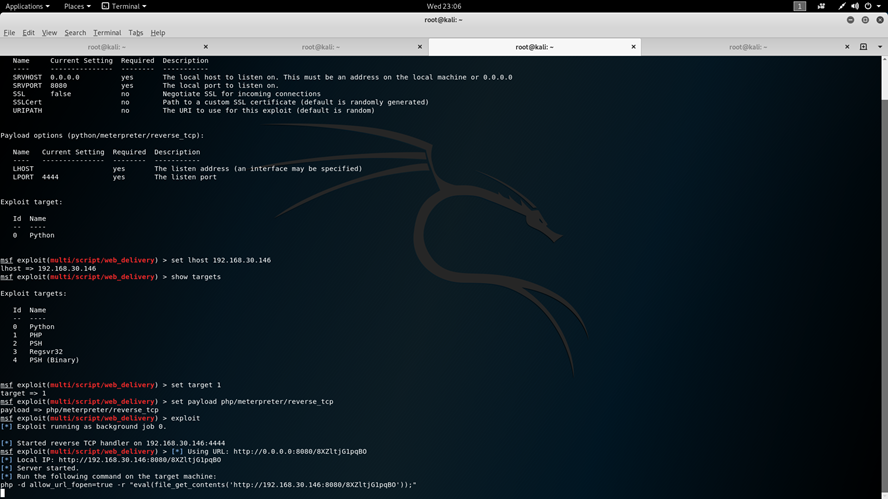The image size is (888, 499).
Task: Open the tab list dropdown arrow
Action: pyautogui.click(x=880, y=47)
